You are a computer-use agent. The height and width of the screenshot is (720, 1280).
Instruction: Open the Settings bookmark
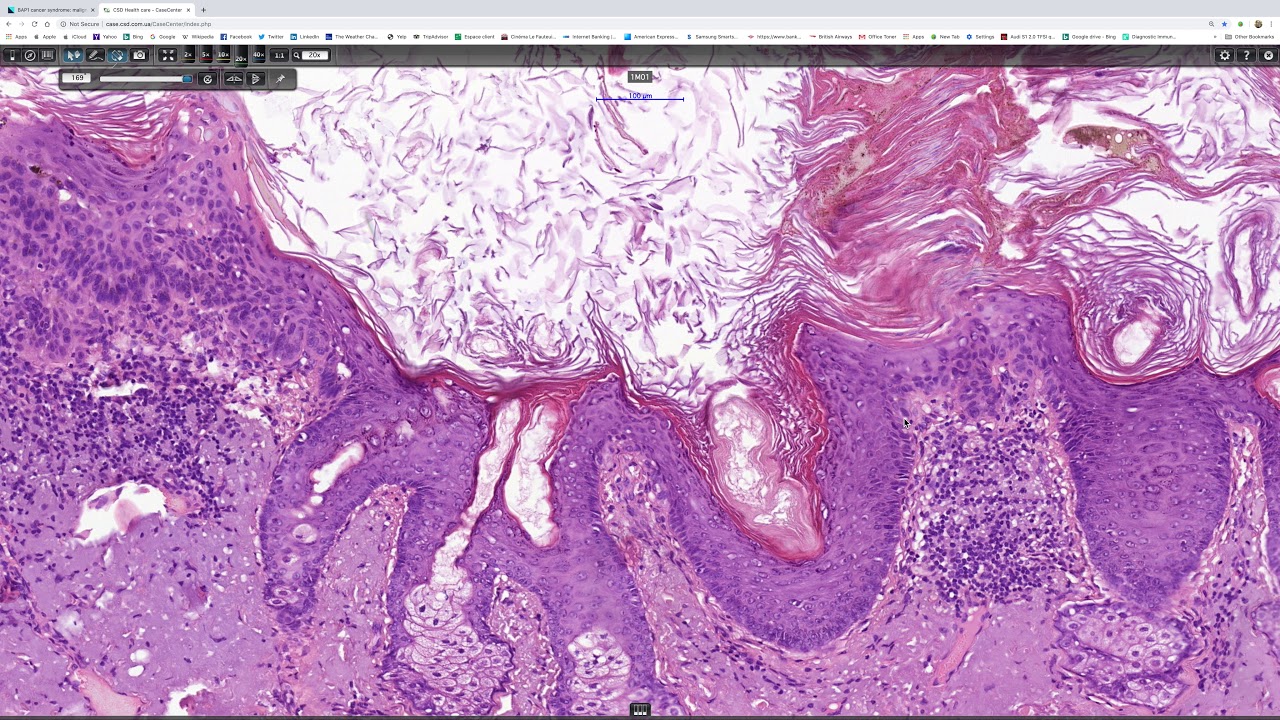(x=980, y=37)
